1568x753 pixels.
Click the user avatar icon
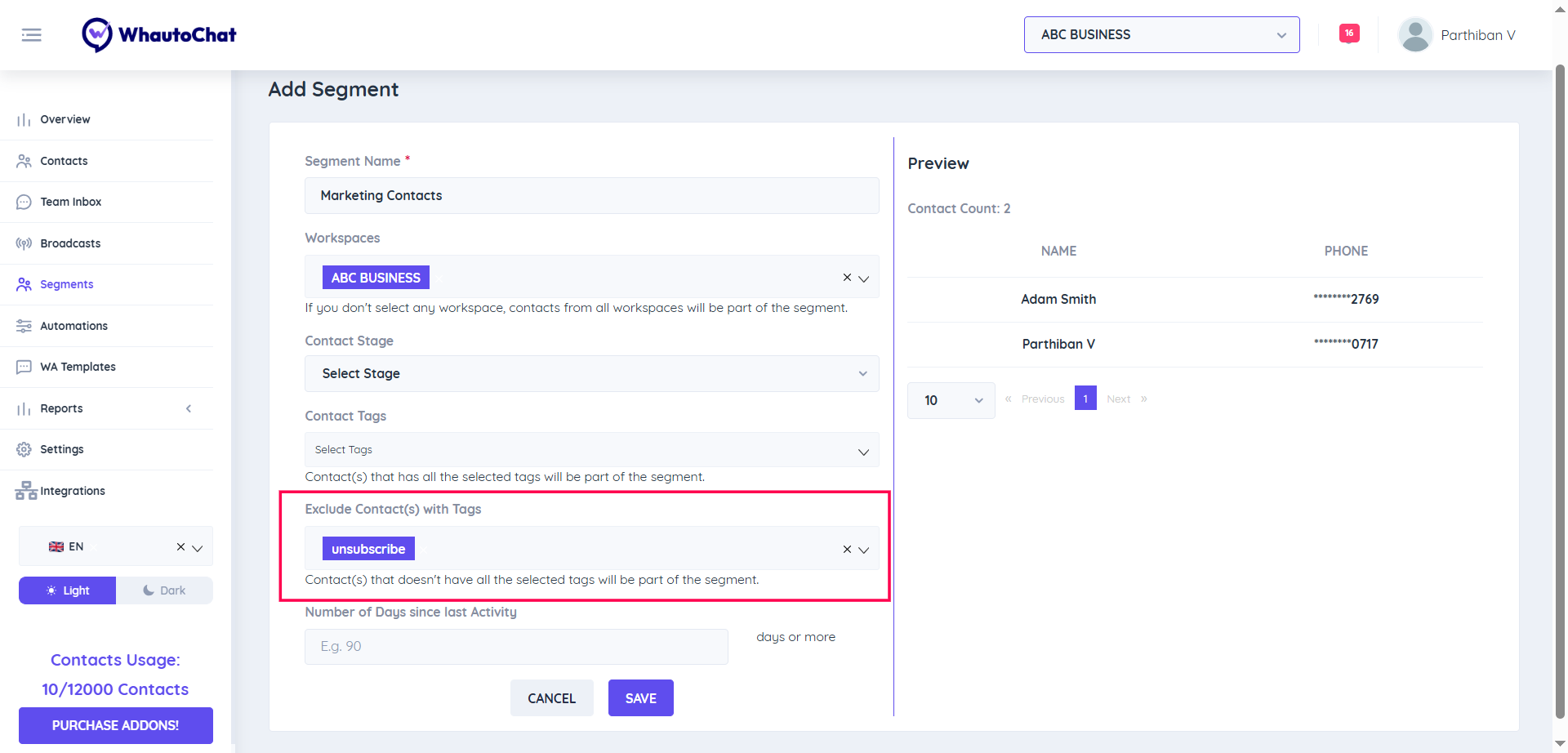(x=1415, y=35)
